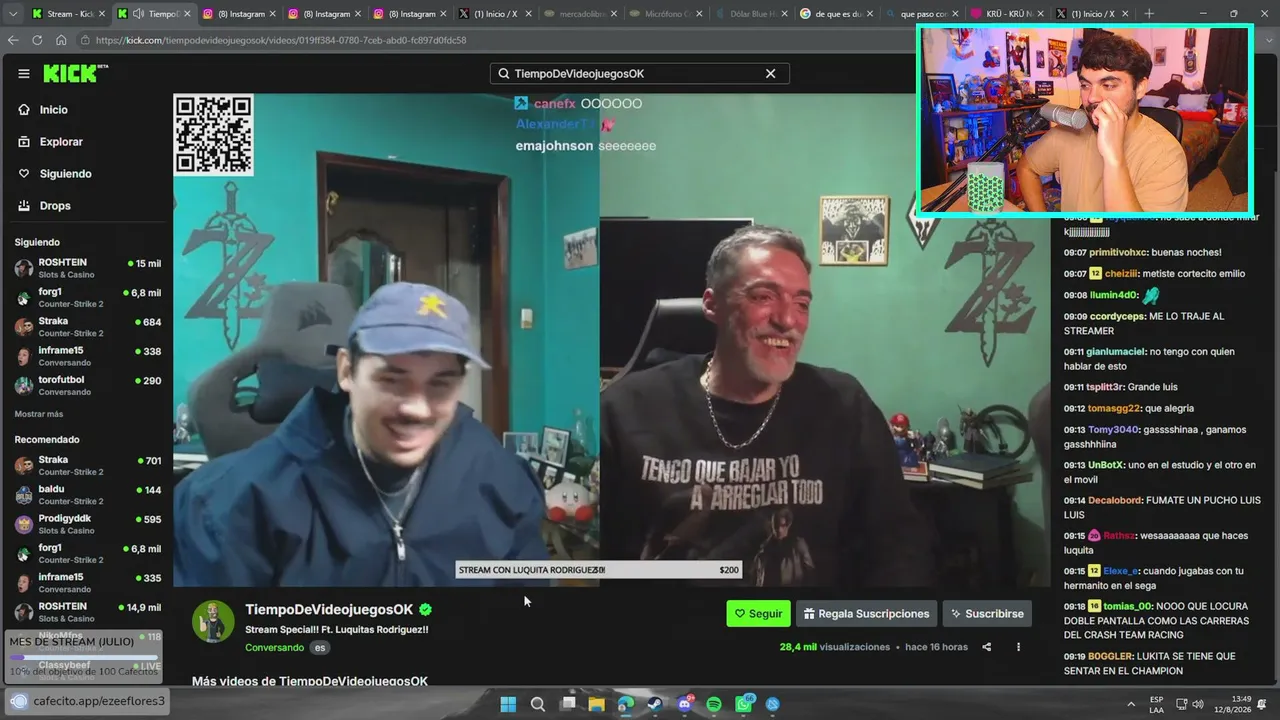Open Straka channel with 701 viewers
Image resolution: width=1280 pixels, height=720 pixels.
pos(88,466)
